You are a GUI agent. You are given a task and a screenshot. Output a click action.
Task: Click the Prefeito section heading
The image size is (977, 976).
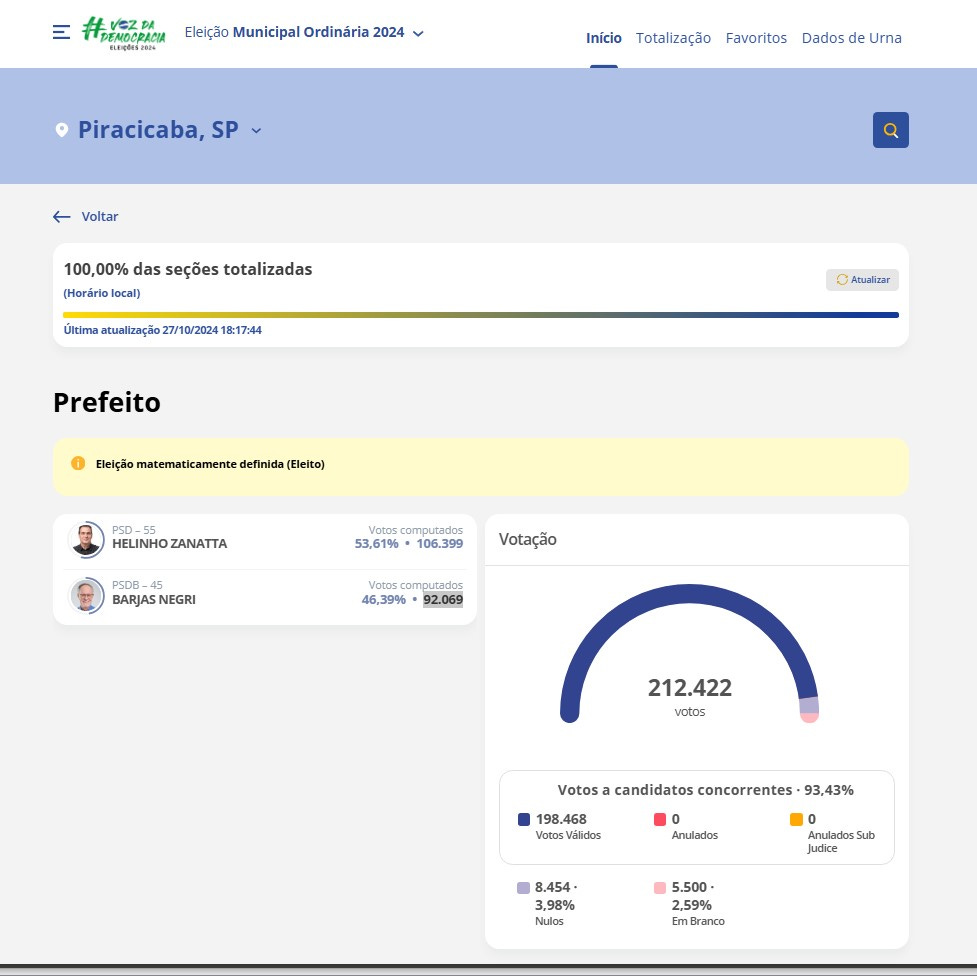[x=107, y=403]
